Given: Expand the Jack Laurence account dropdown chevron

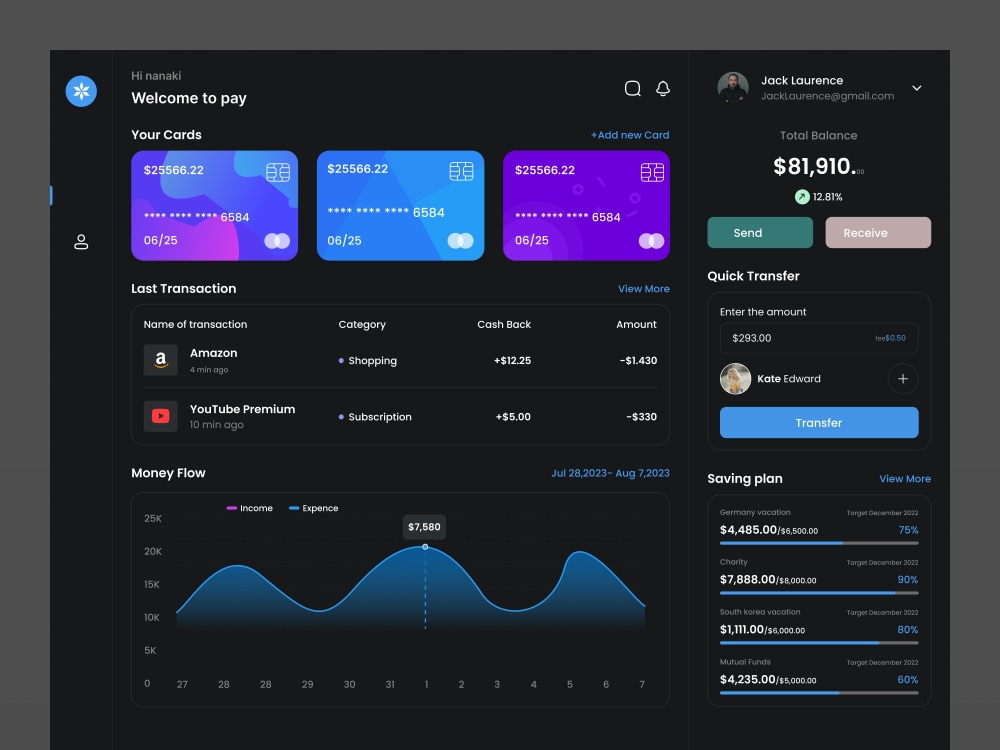Looking at the screenshot, I should 916,88.
